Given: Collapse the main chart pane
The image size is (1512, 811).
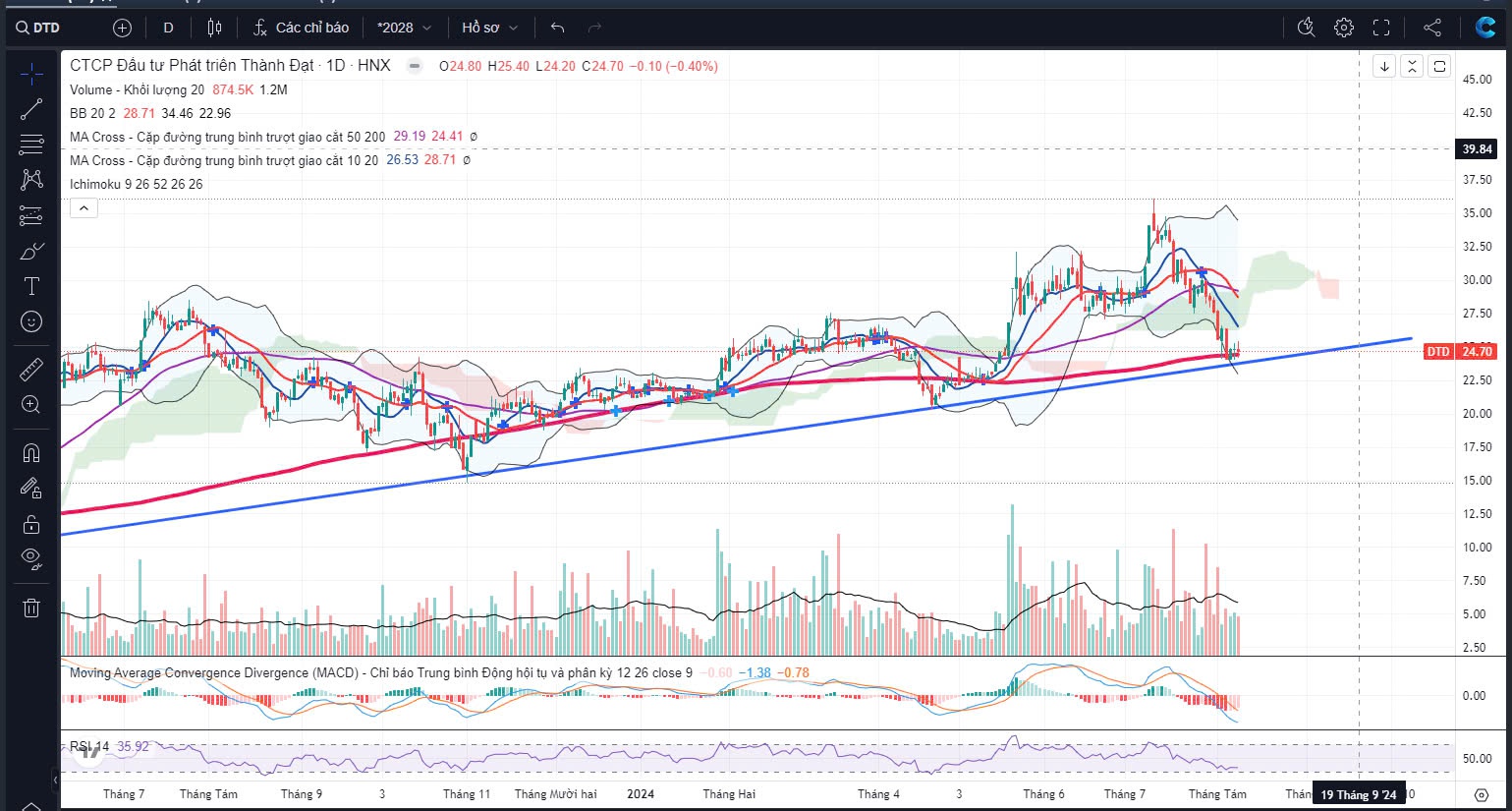Looking at the screenshot, I should coord(1412,66).
